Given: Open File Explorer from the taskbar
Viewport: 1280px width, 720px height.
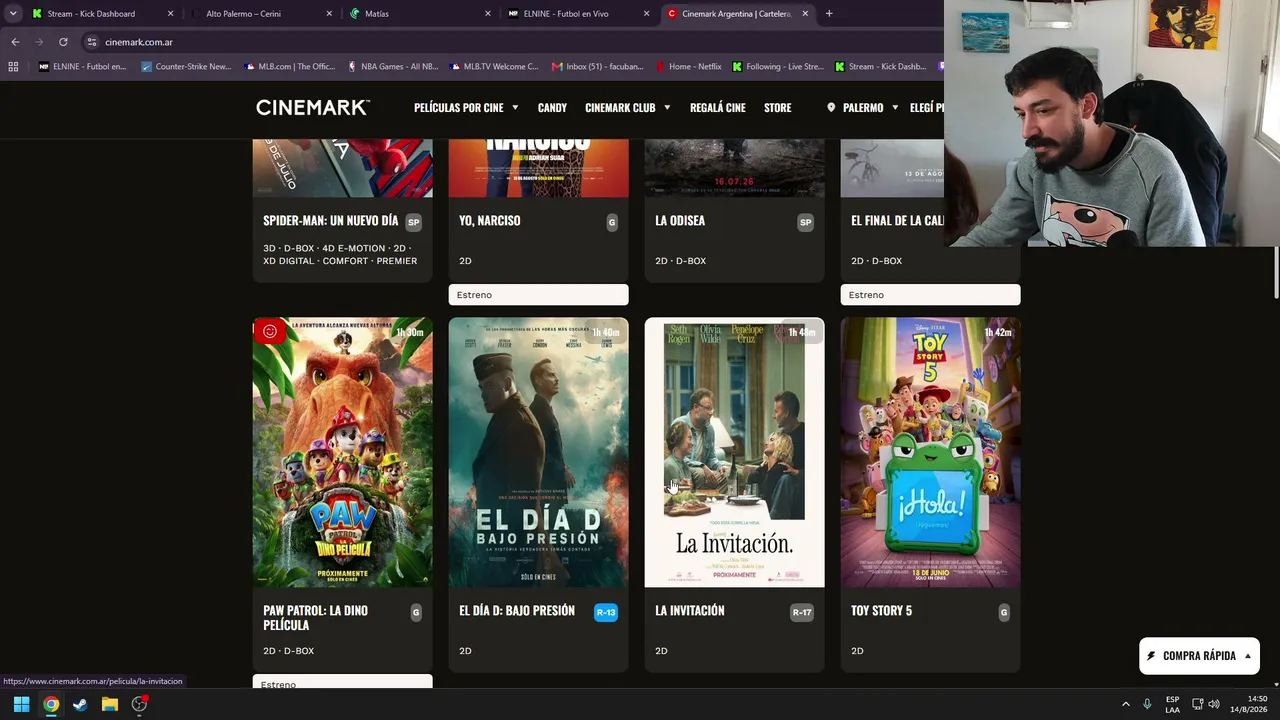Looking at the screenshot, I should coord(110,704).
